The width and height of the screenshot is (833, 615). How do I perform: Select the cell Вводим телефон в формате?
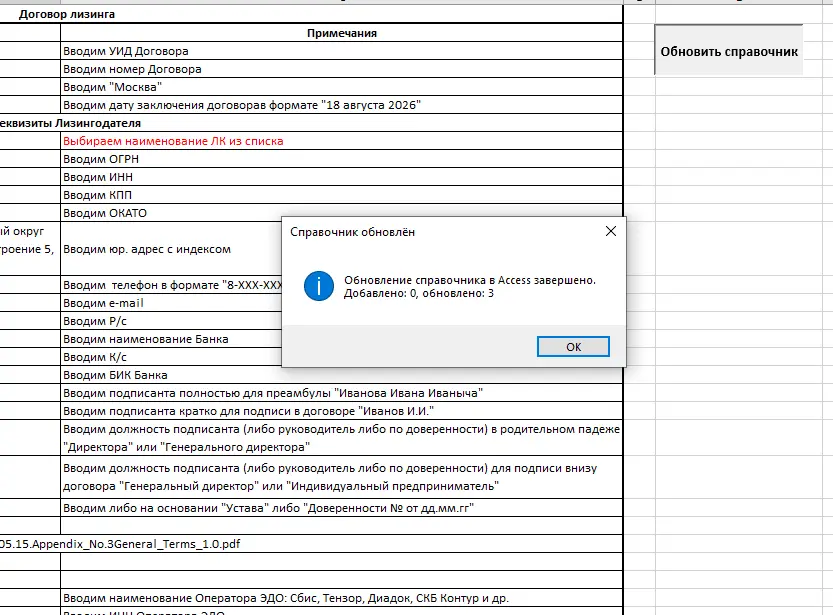tap(171, 285)
